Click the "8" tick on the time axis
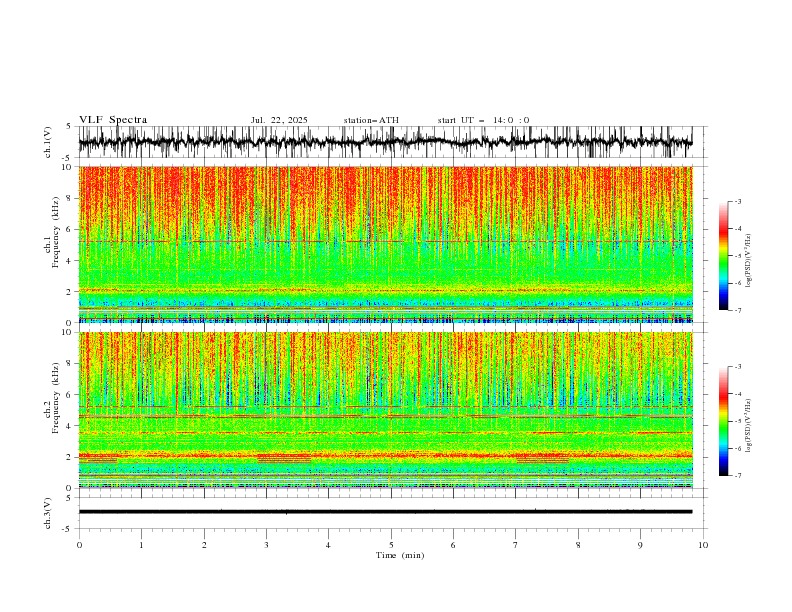 [x=578, y=545]
